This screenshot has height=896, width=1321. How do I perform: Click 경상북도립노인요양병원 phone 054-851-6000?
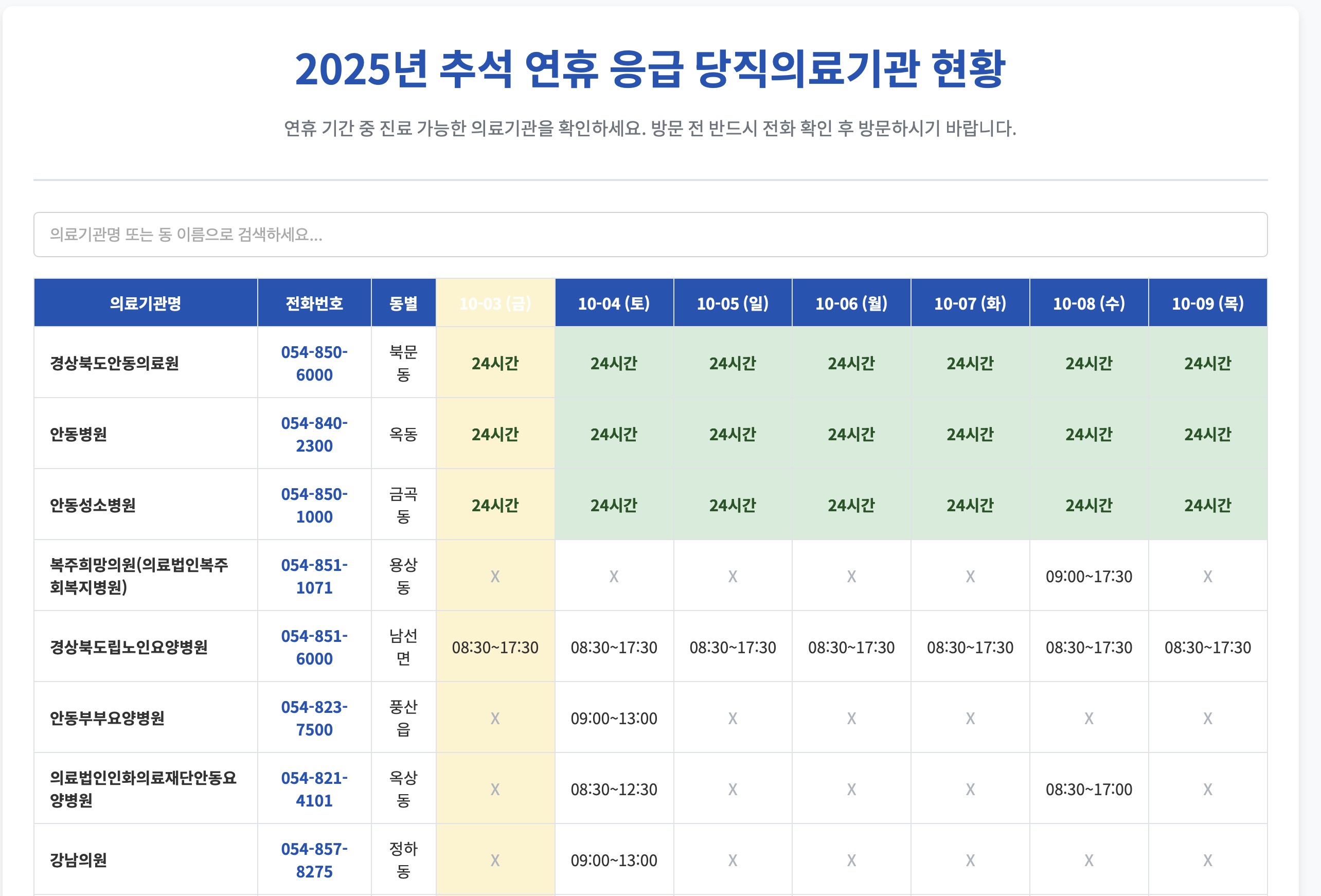(314, 647)
